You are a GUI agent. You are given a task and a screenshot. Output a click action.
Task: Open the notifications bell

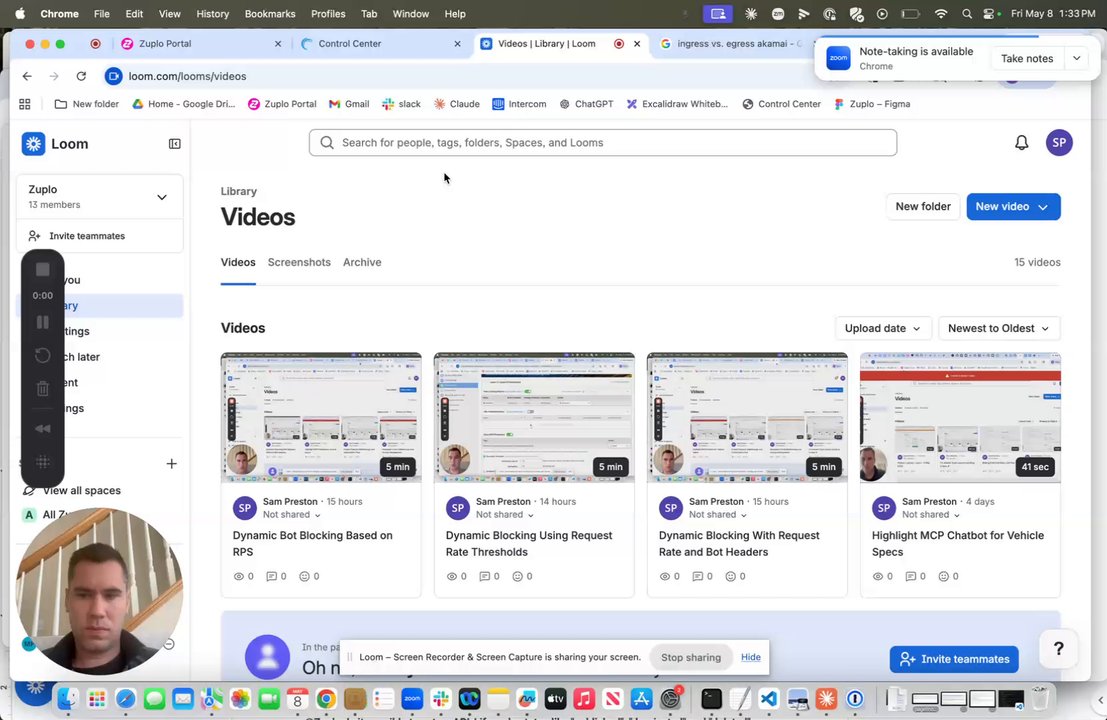pos(1022,143)
